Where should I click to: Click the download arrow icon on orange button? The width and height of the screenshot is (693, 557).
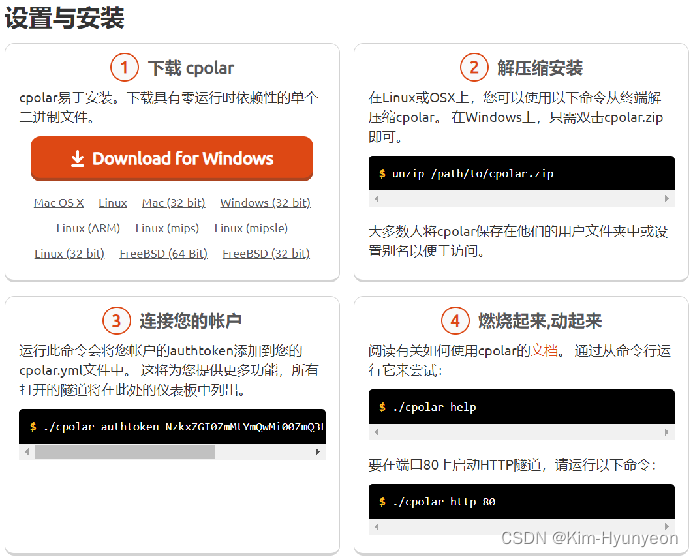point(77,159)
